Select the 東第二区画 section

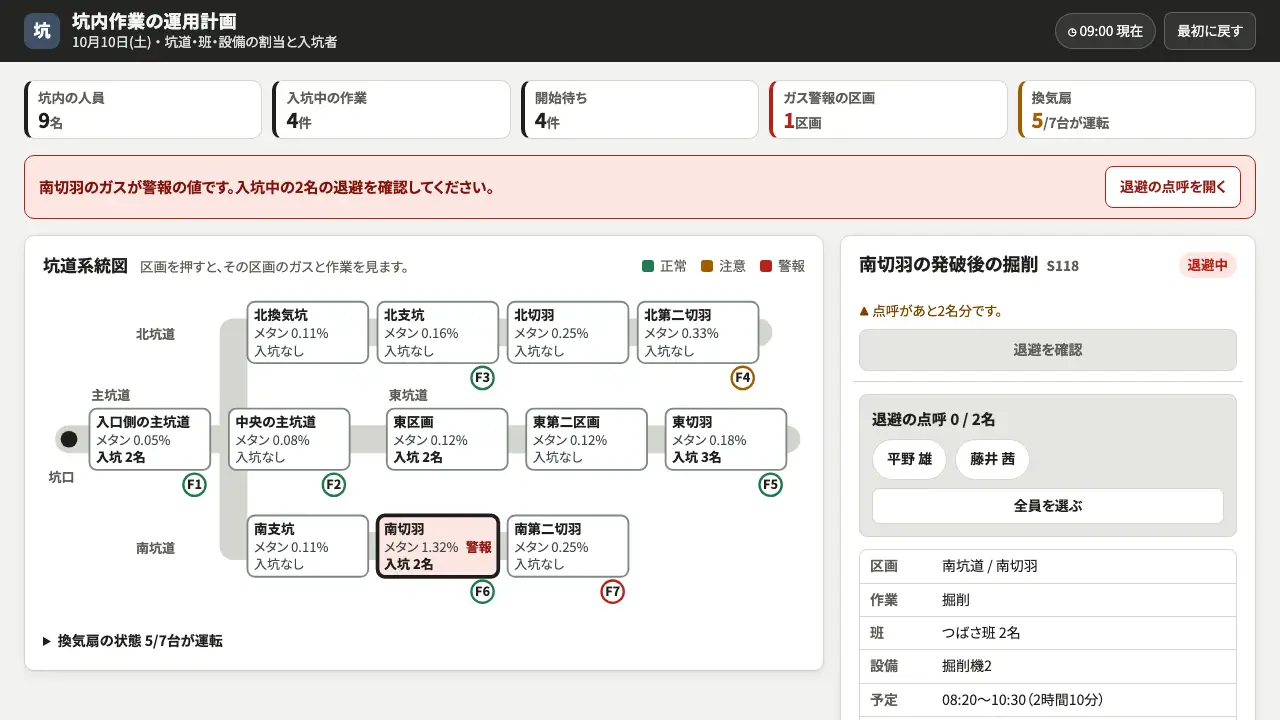tap(586, 439)
